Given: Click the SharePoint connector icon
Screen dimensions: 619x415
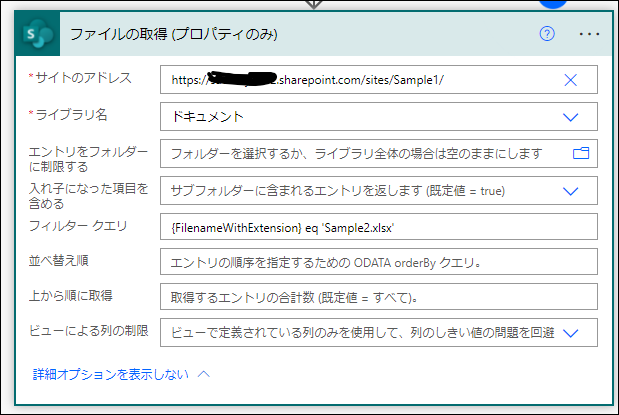Looking at the screenshot, I should pos(38,34).
